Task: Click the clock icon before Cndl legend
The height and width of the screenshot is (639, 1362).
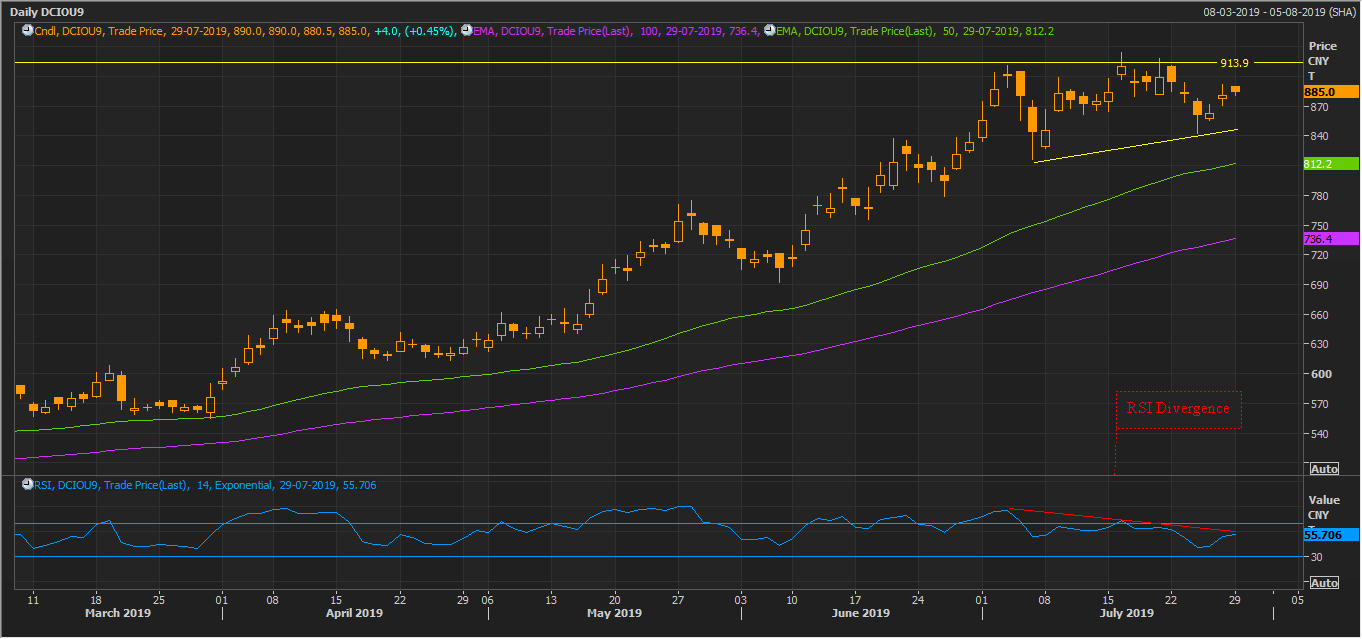Action: pyautogui.click(x=27, y=31)
